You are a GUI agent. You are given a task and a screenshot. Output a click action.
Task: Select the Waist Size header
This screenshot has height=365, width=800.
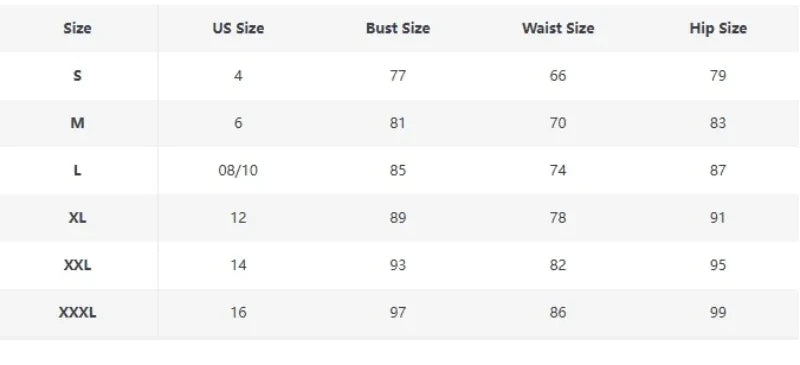point(558,28)
